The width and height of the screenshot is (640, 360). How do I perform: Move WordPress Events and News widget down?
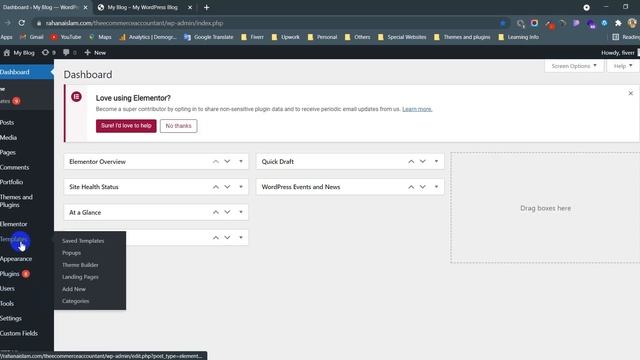tap(423, 187)
